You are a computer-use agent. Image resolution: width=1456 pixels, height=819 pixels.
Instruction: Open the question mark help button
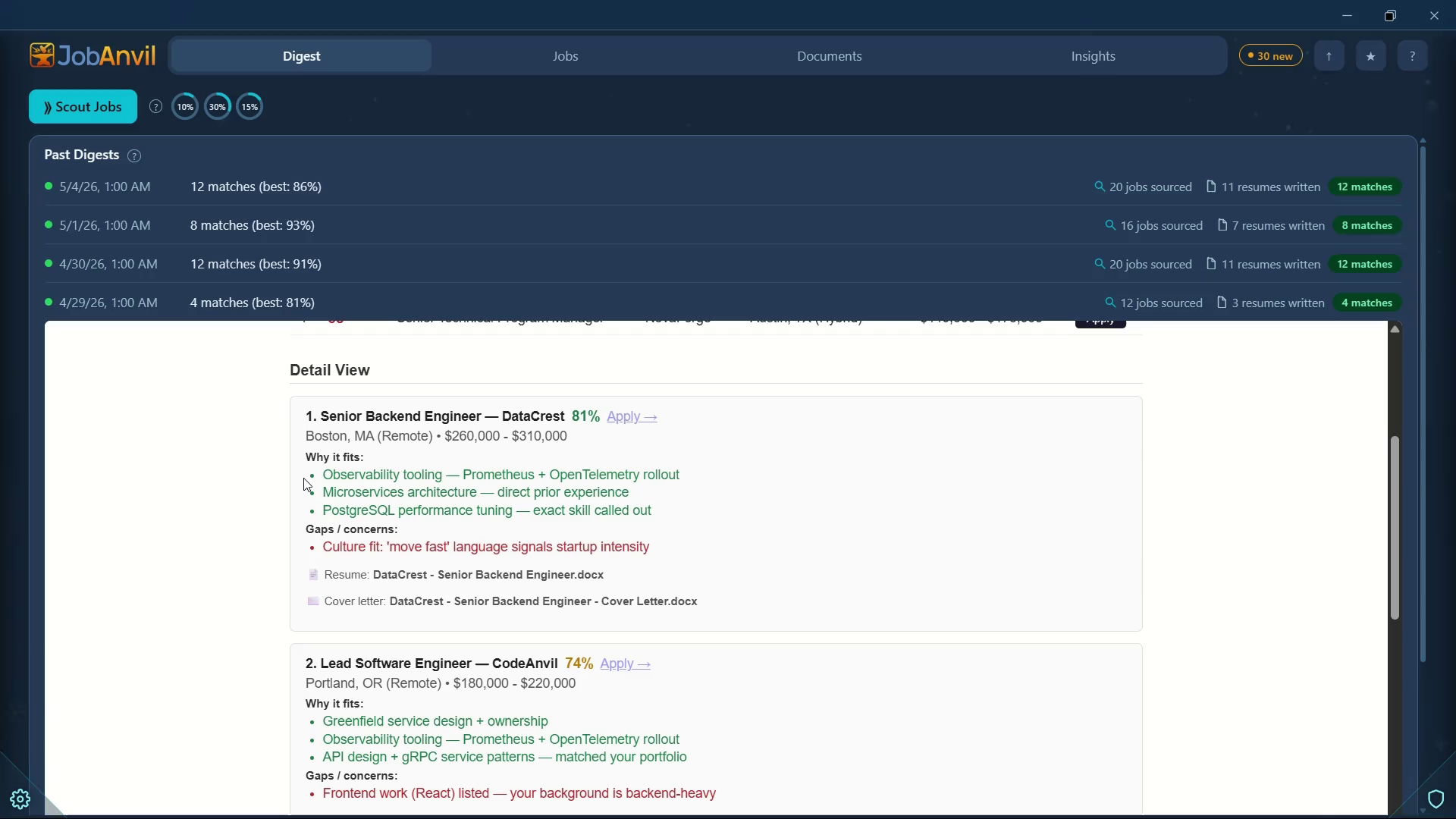[1412, 56]
